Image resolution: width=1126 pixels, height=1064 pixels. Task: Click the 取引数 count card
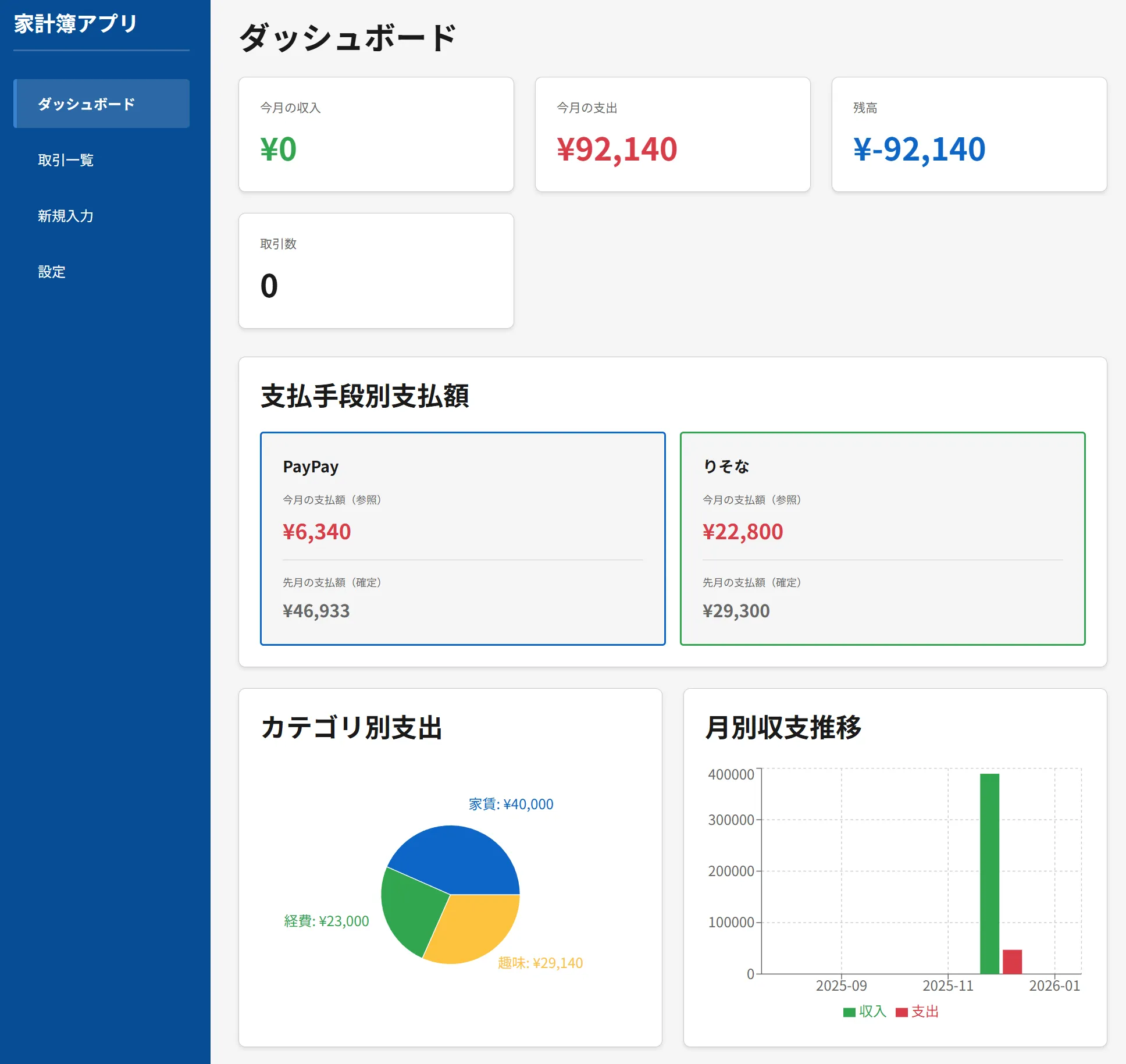(x=376, y=271)
